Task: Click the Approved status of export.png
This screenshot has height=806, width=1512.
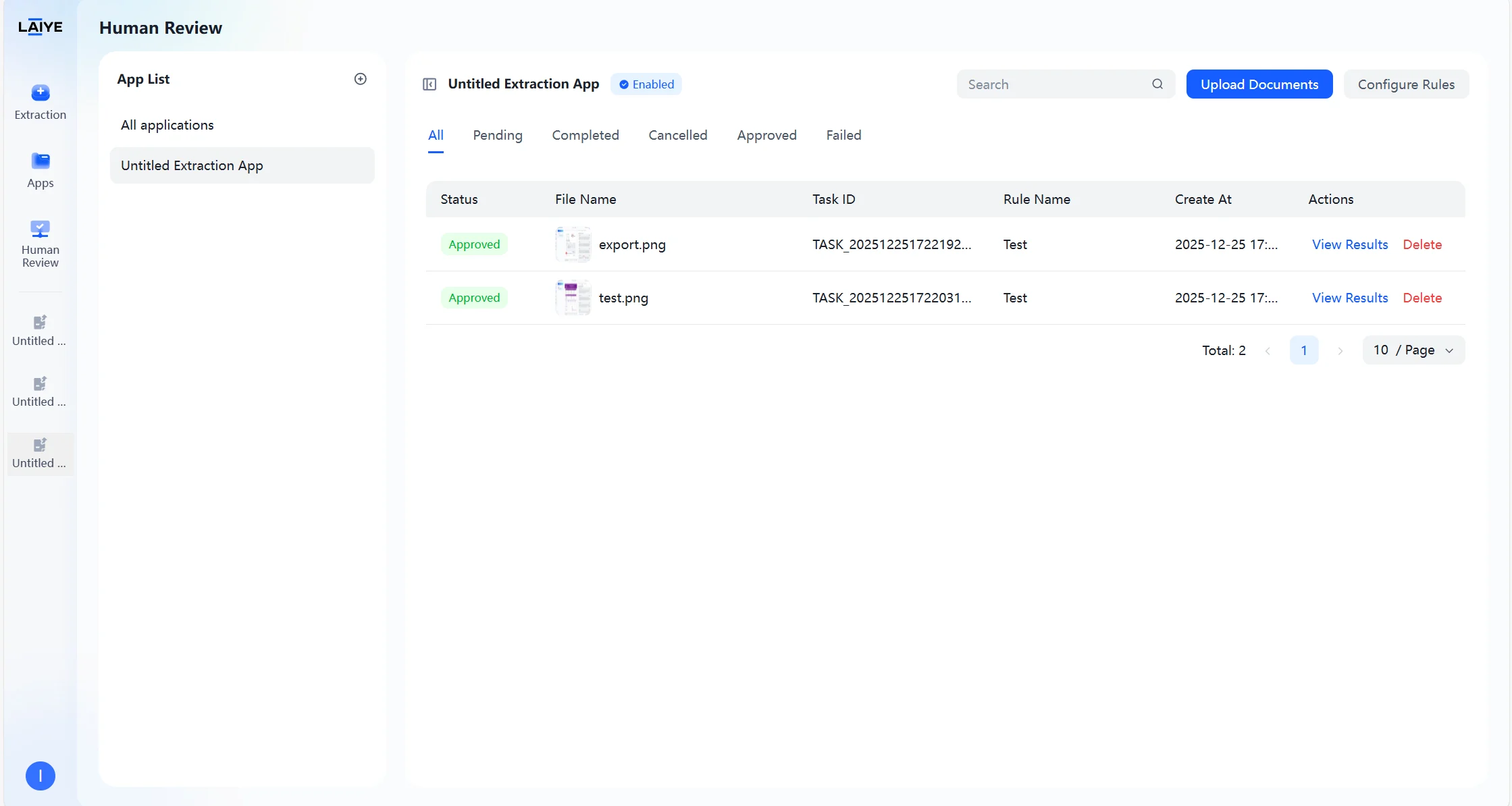Action: click(x=474, y=244)
